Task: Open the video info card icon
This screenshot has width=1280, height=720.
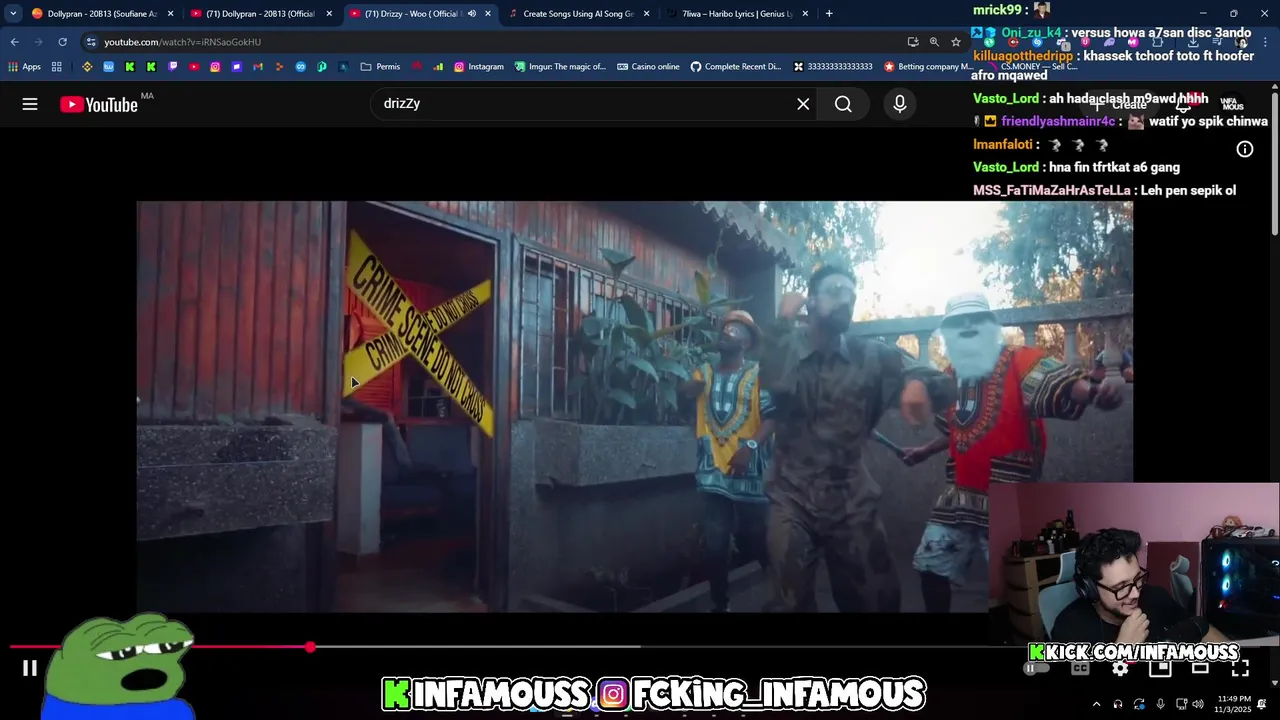Action: (1245, 149)
